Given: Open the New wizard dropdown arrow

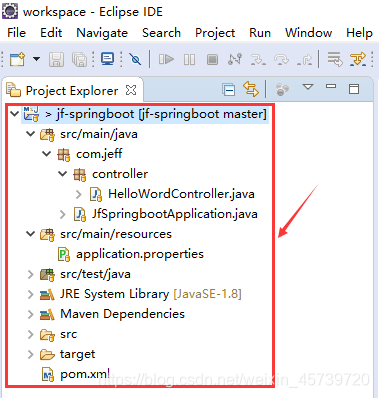Looking at the screenshot, I should click(36, 59).
